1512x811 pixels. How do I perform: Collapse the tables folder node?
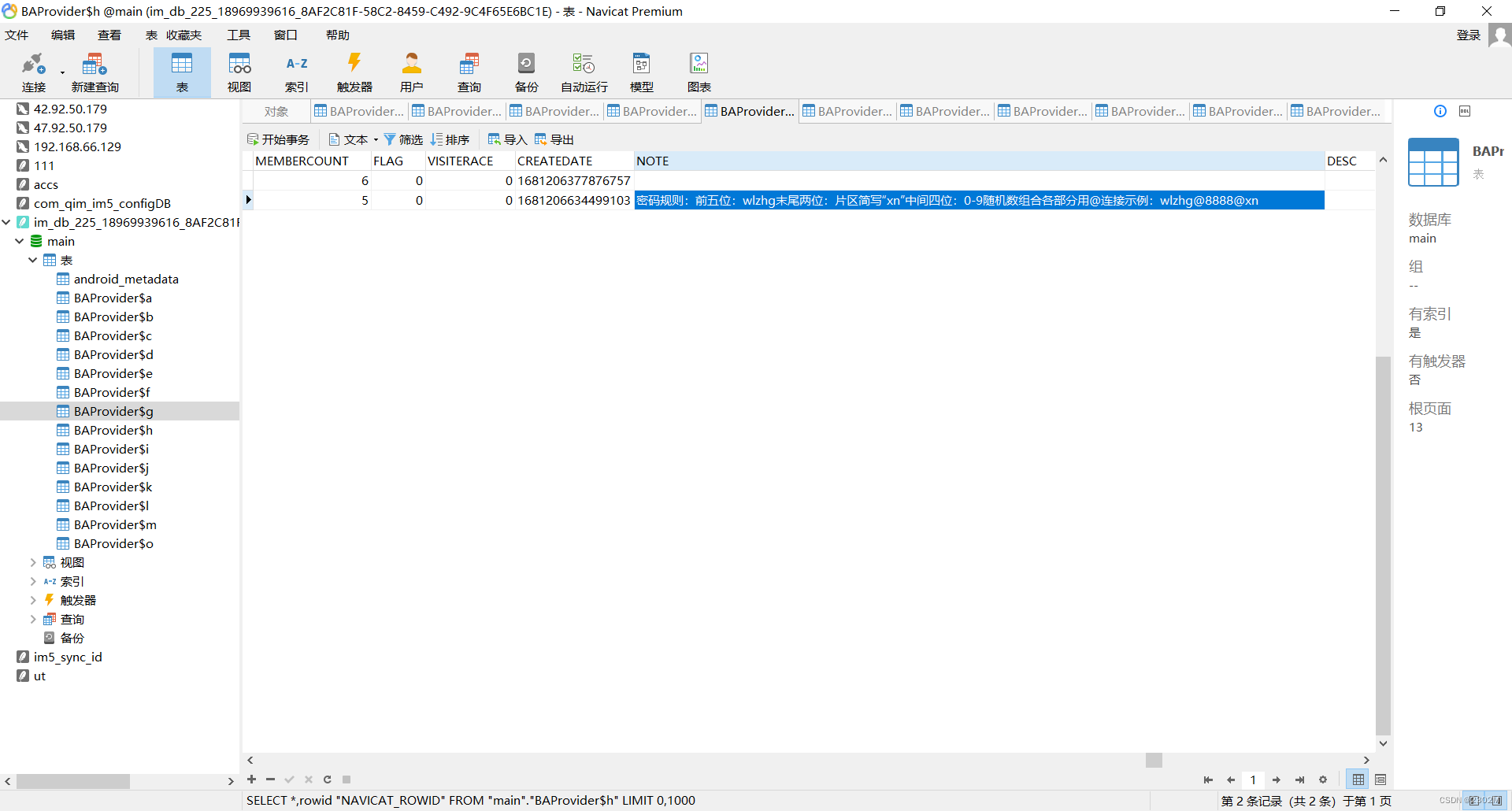(x=33, y=260)
